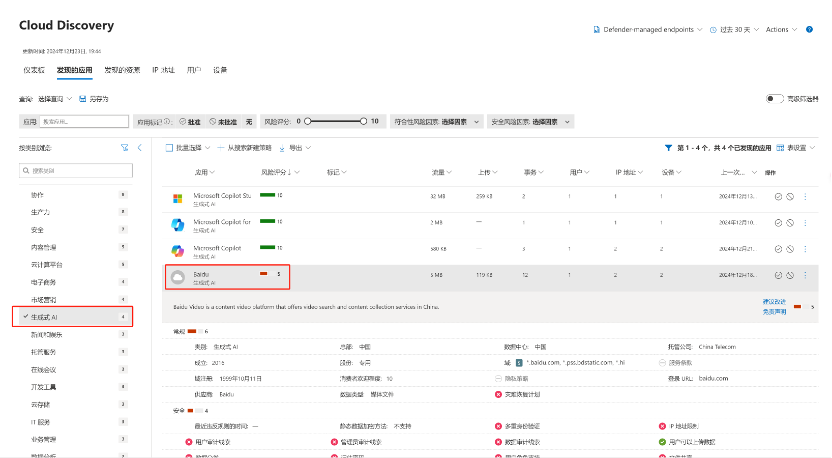The image size is (832, 458).
Task: Click the info icon next to 应用标记
Action: [x=168, y=122]
